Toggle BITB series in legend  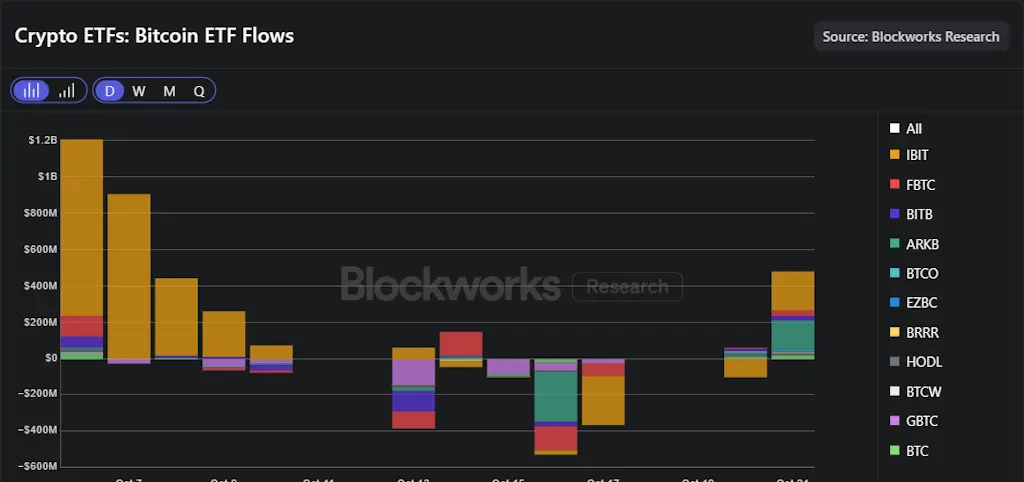click(911, 214)
